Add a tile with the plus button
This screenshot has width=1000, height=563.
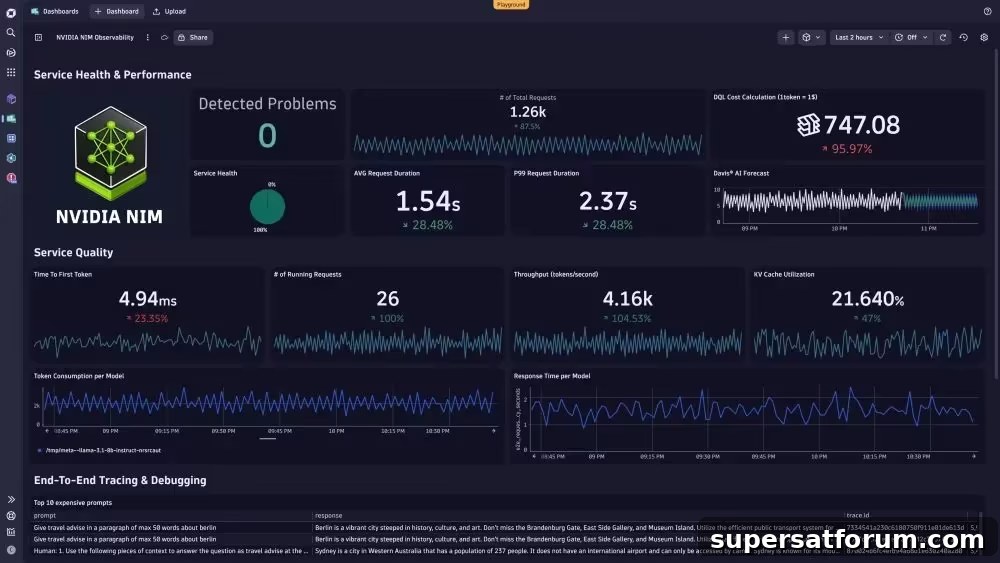(x=786, y=38)
